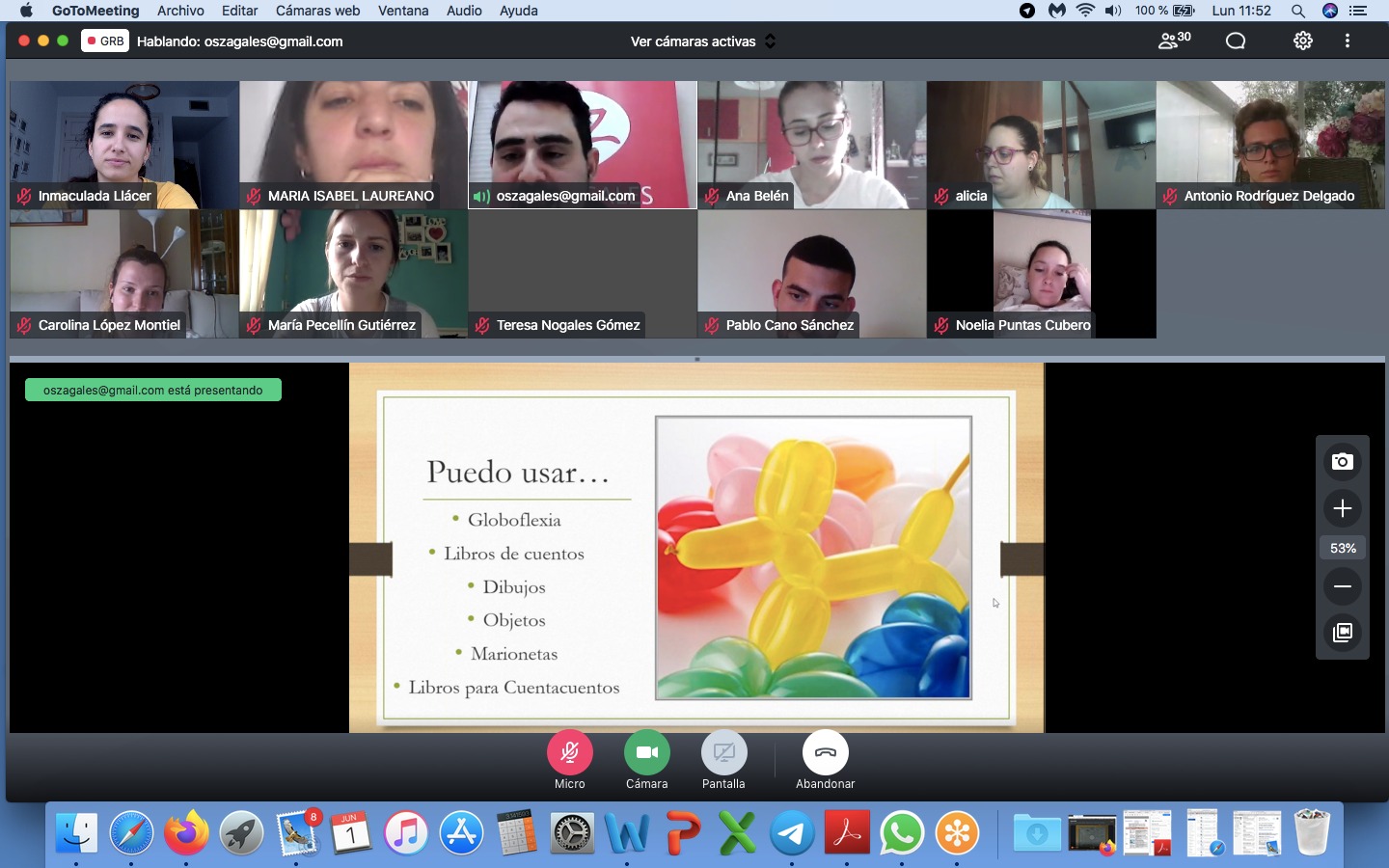Click the GRB recording indicator
Viewport: 1389px width, 868px height.
click(x=105, y=41)
